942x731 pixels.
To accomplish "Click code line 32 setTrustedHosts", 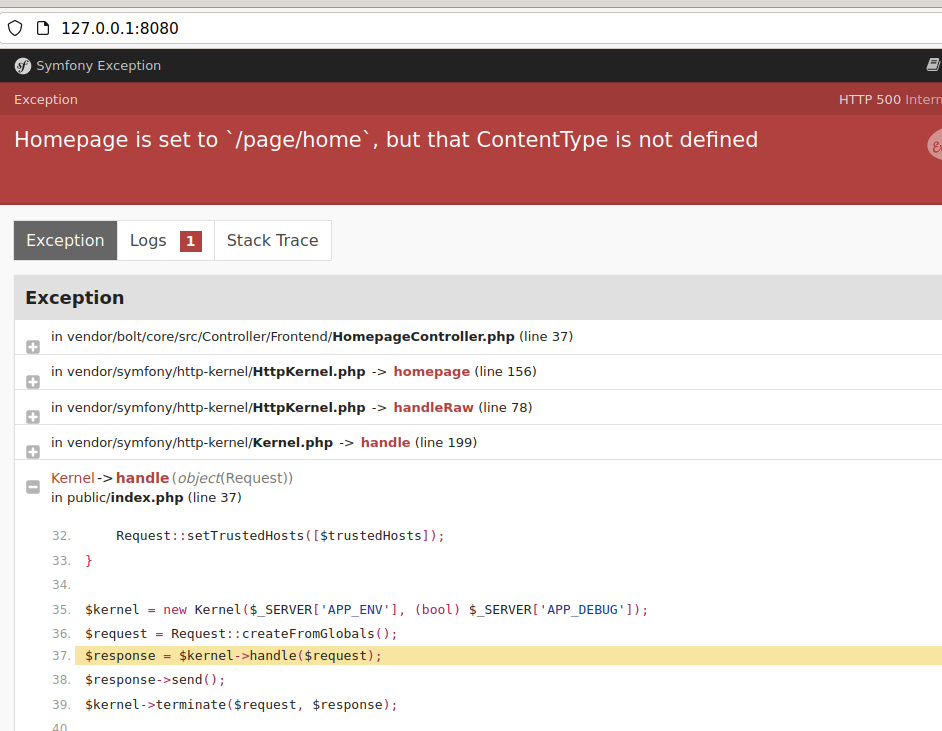I will [280, 536].
